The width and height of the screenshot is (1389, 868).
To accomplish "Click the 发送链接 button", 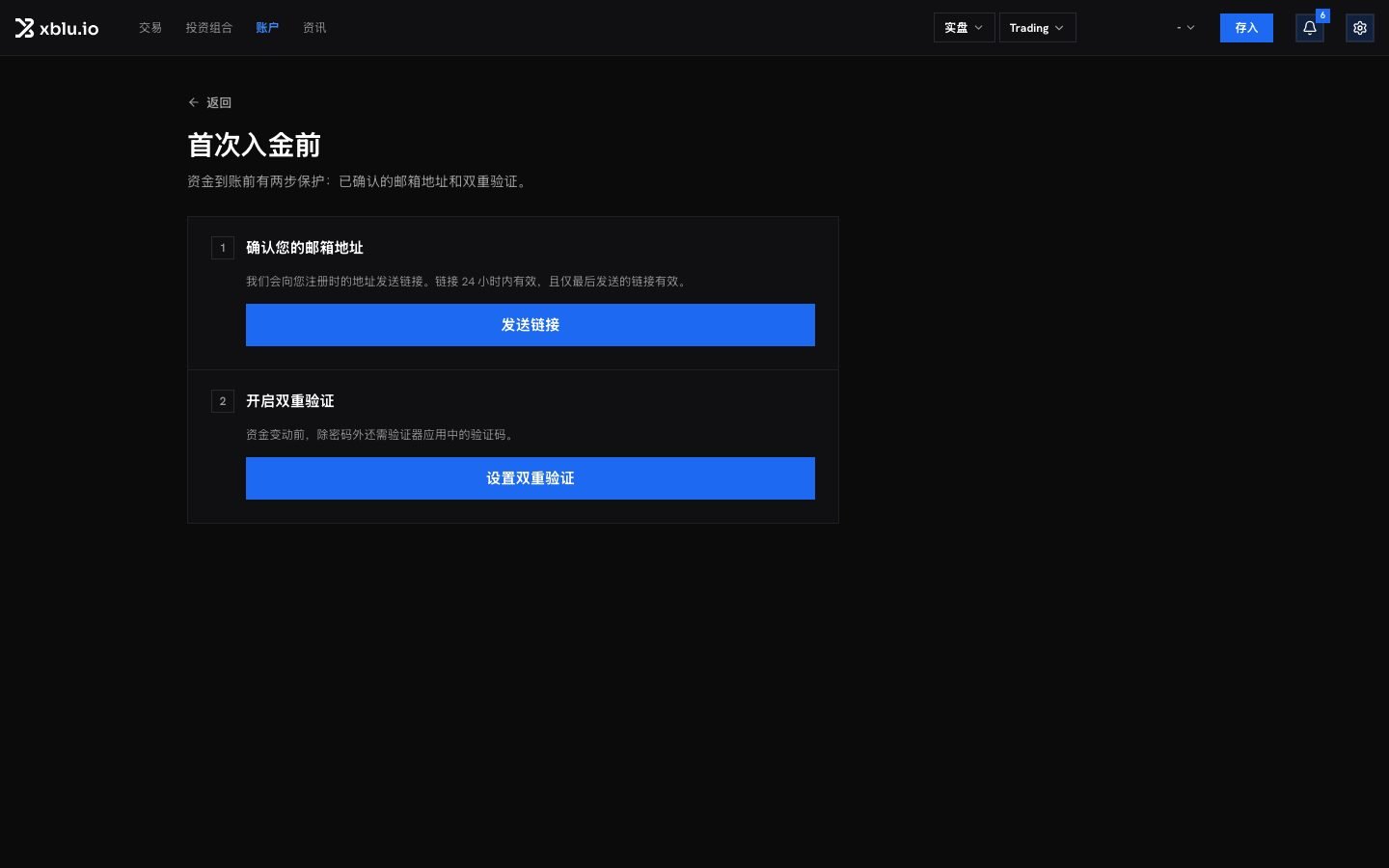I will point(531,325).
